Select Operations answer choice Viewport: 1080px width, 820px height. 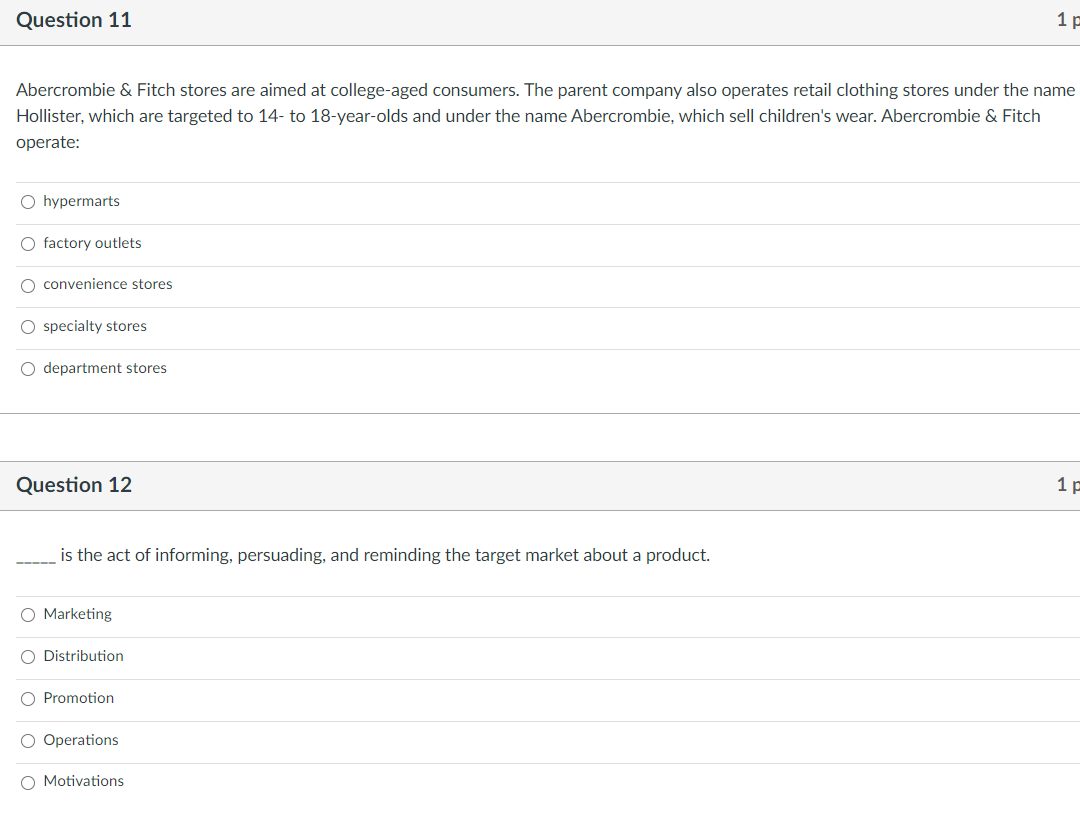(x=28, y=741)
